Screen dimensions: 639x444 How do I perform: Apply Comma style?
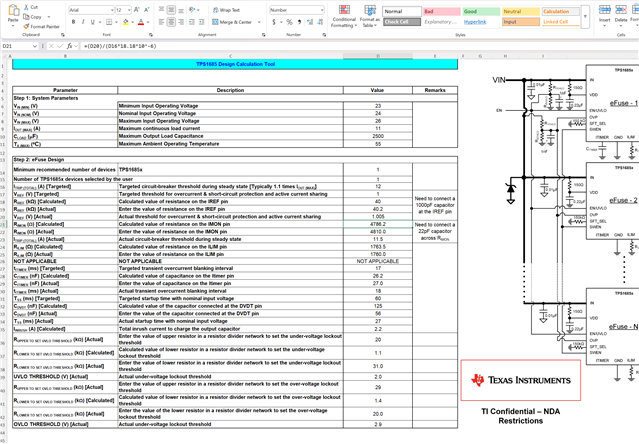300,22
